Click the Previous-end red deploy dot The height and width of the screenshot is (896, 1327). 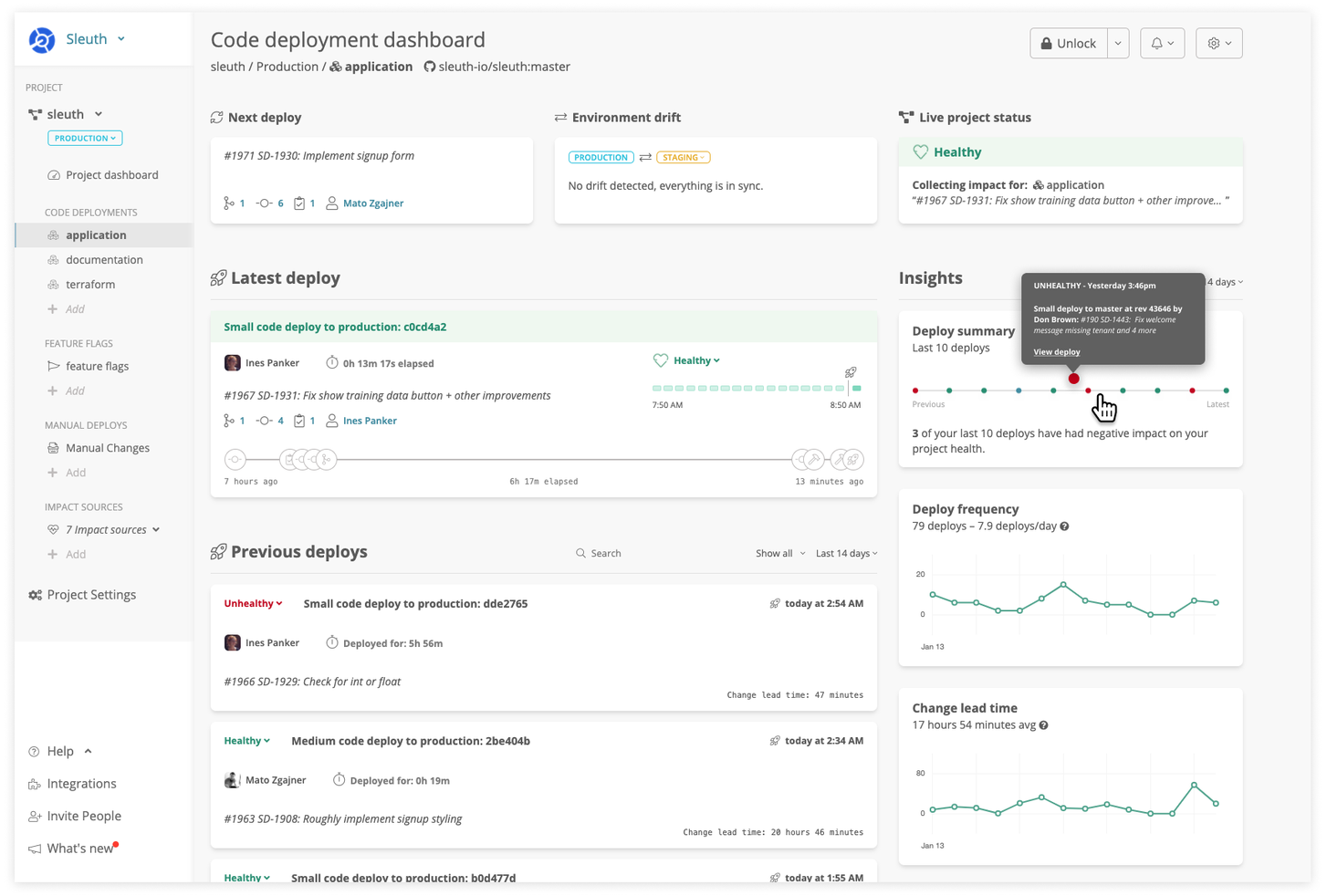tap(915, 391)
